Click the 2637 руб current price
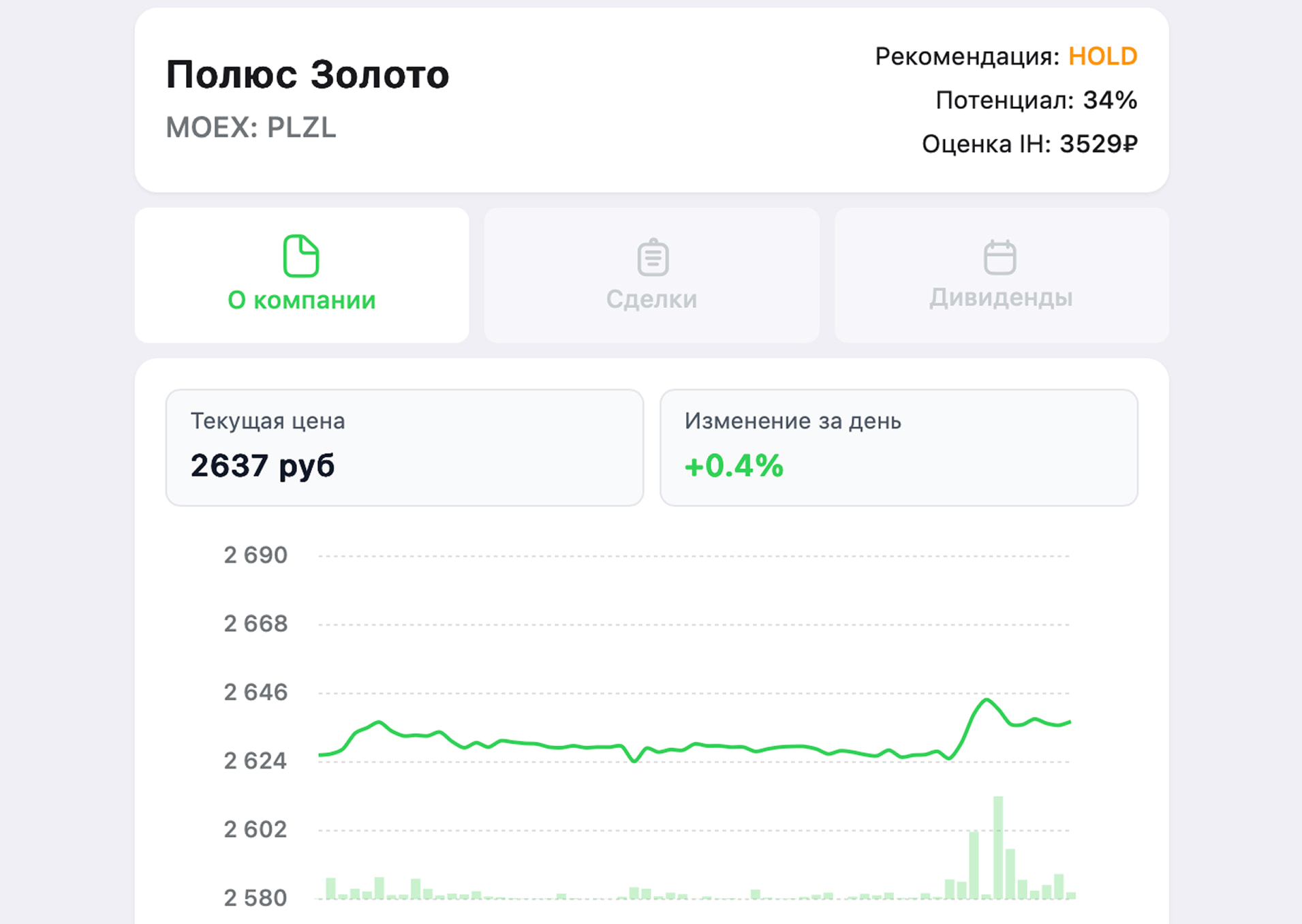The image size is (1302, 924). [263, 466]
